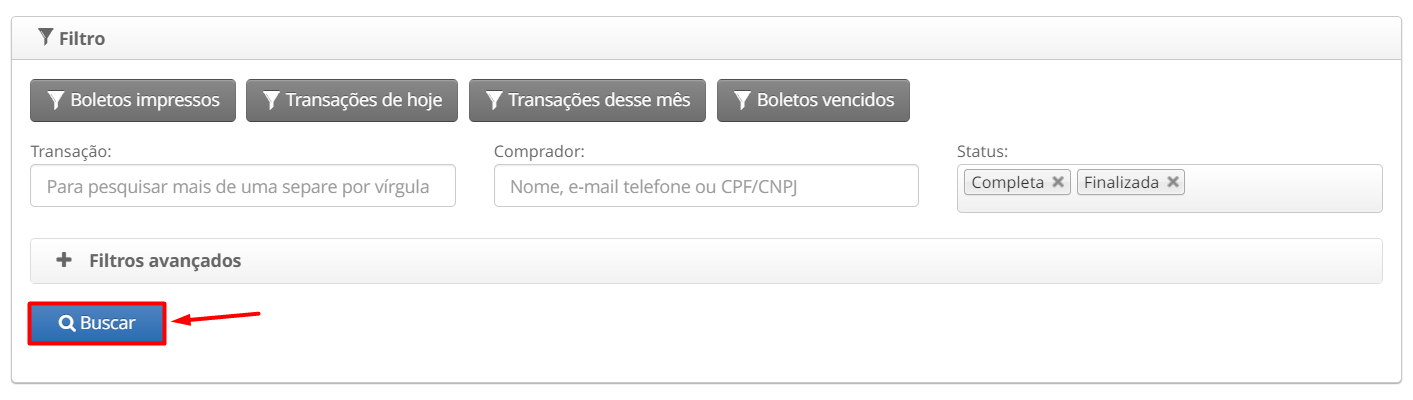Image resolution: width=1413 pixels, height=400 pixels.
Task: Click funnel icon on Boletos vencidos button
Action: click(742, 100)
